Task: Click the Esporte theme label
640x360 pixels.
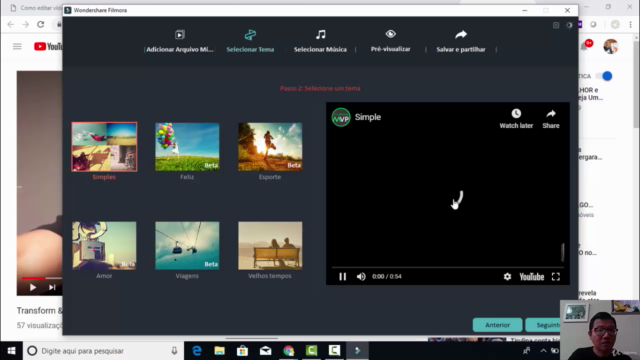Action: [x=270, y=177]
